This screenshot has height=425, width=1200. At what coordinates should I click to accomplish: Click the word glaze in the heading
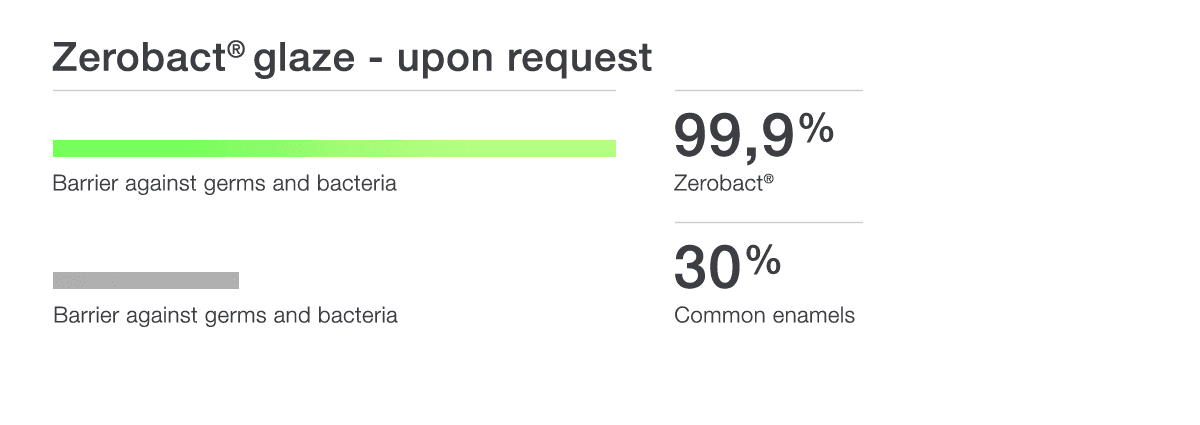pyautogui.click(x=306, y=60)
